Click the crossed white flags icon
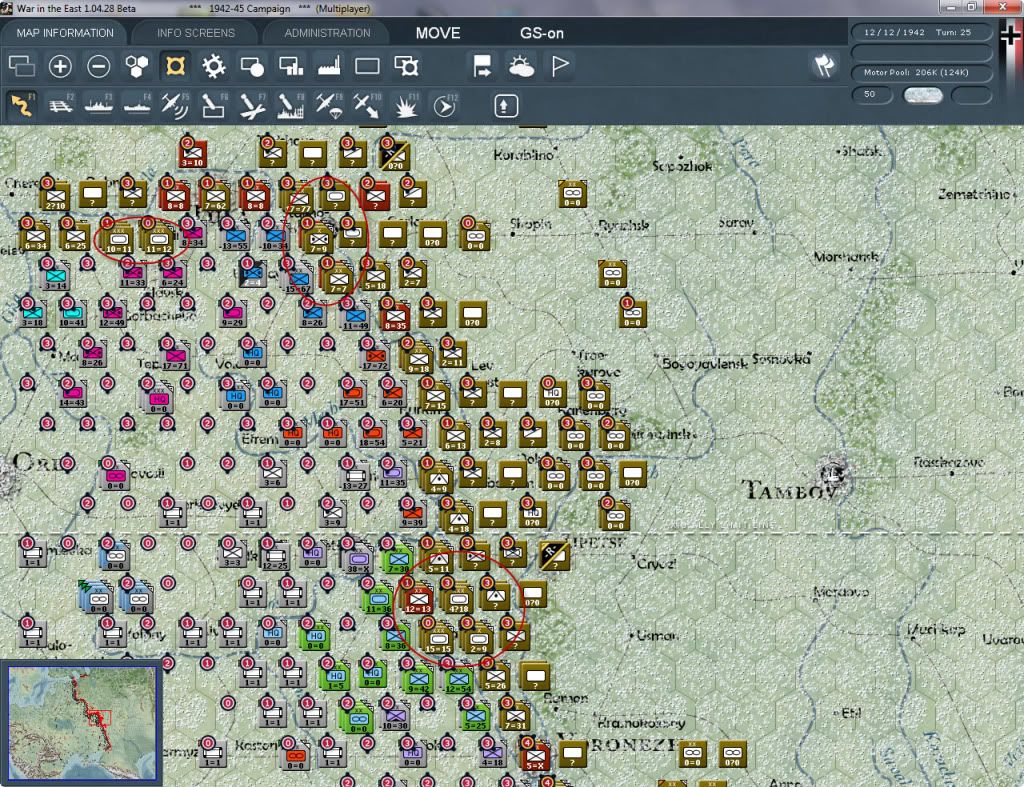1024x787 pixels. point(824,66)
